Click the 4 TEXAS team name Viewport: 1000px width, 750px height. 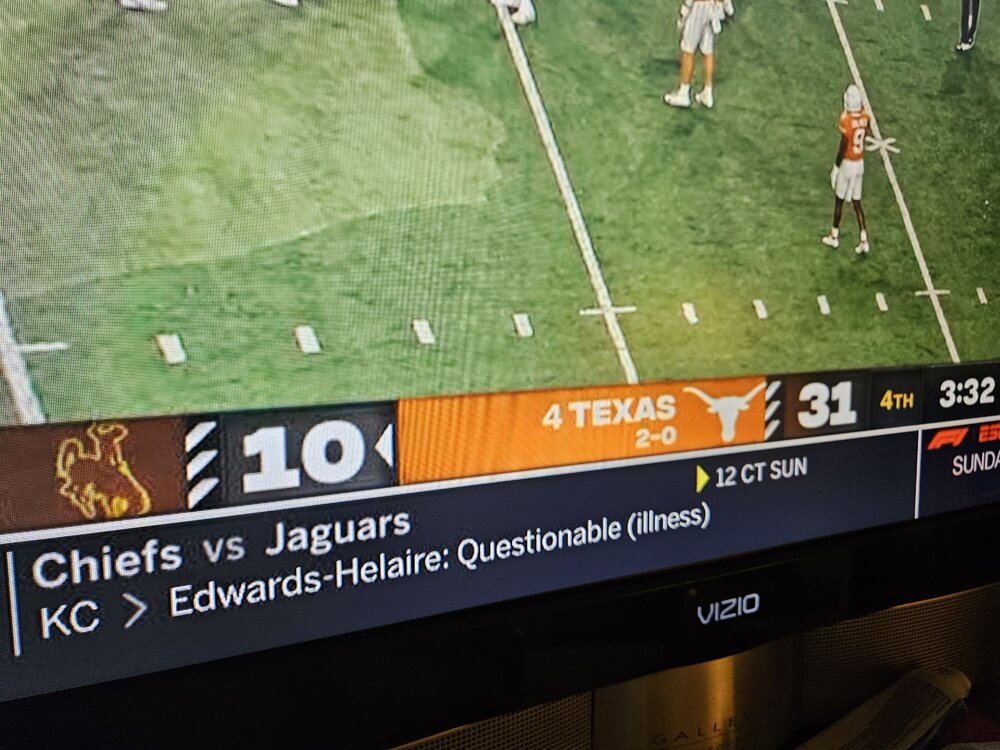608,412
